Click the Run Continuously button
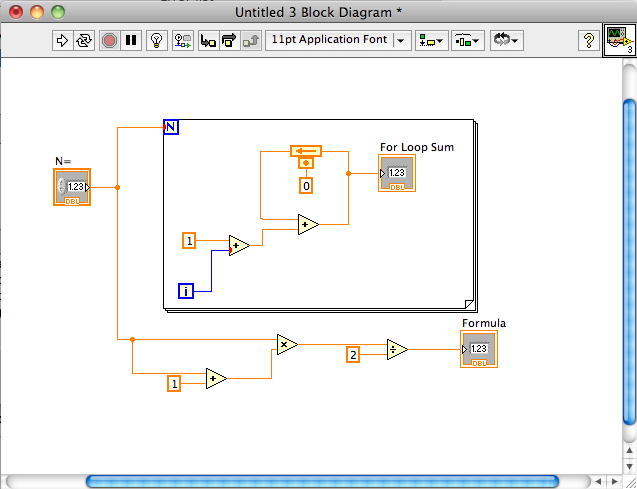The height and width of the screenshot is (489, 637). 84,41
